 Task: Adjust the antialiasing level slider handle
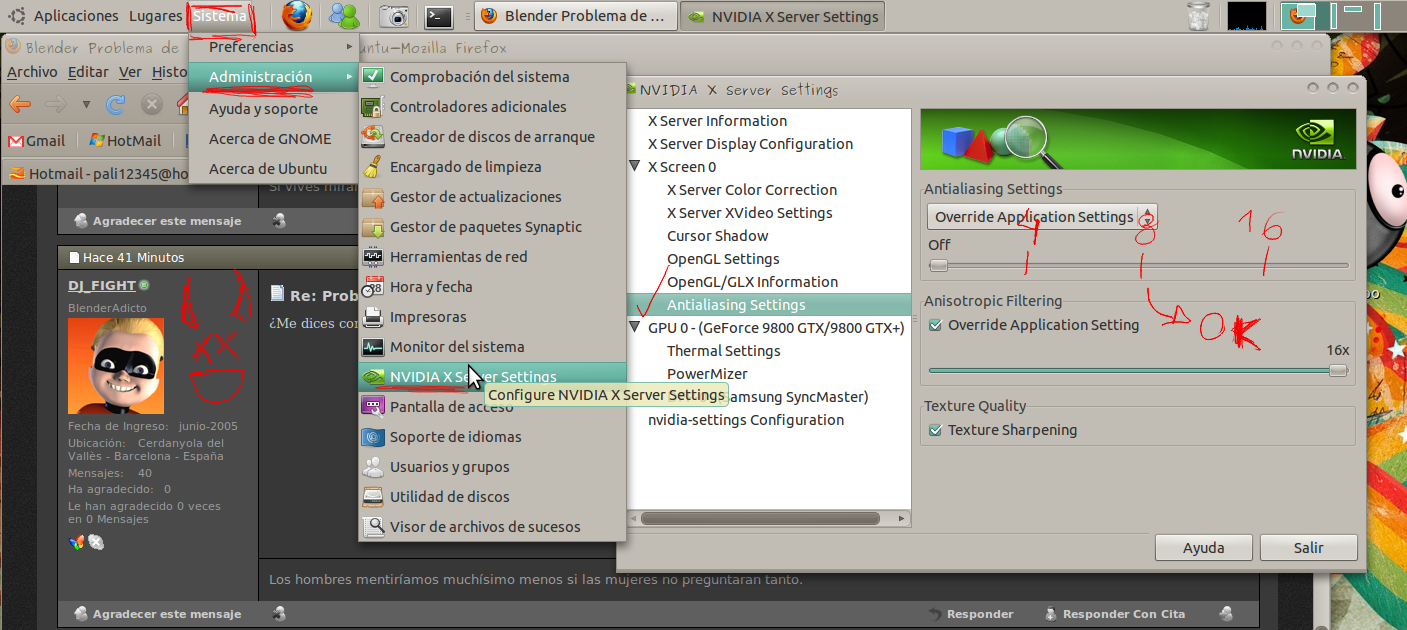tap(938, 265)
